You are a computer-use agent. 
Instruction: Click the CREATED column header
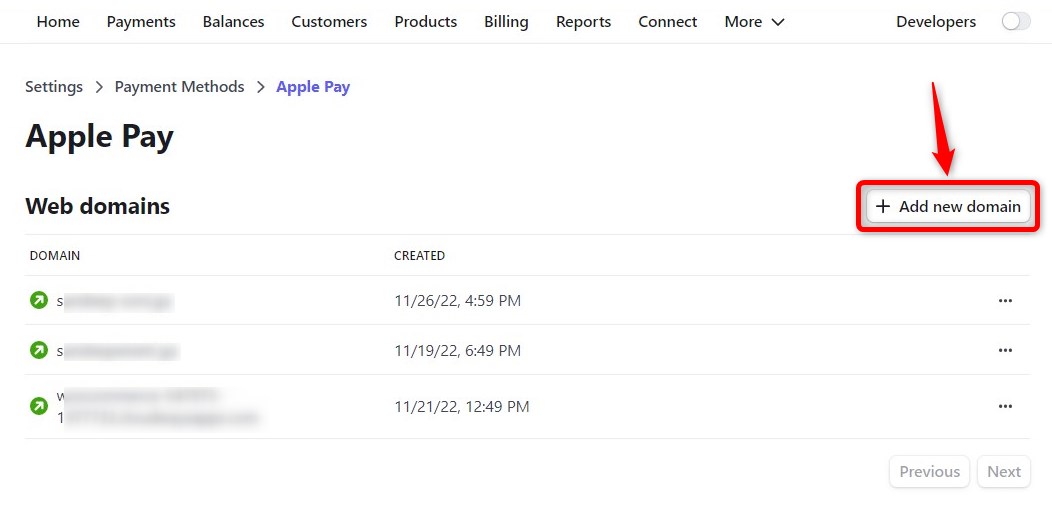[419, 256]
